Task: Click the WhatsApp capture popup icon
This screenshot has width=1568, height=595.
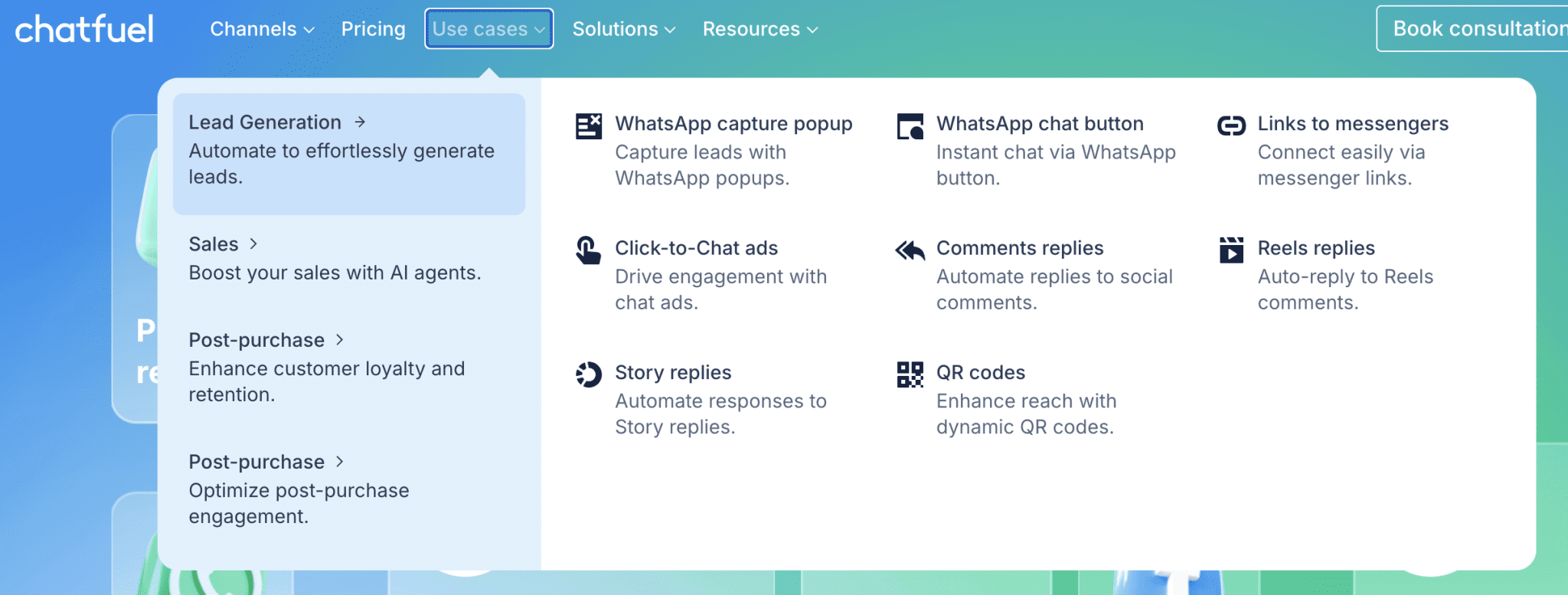Action: click(x=589, y=126)
